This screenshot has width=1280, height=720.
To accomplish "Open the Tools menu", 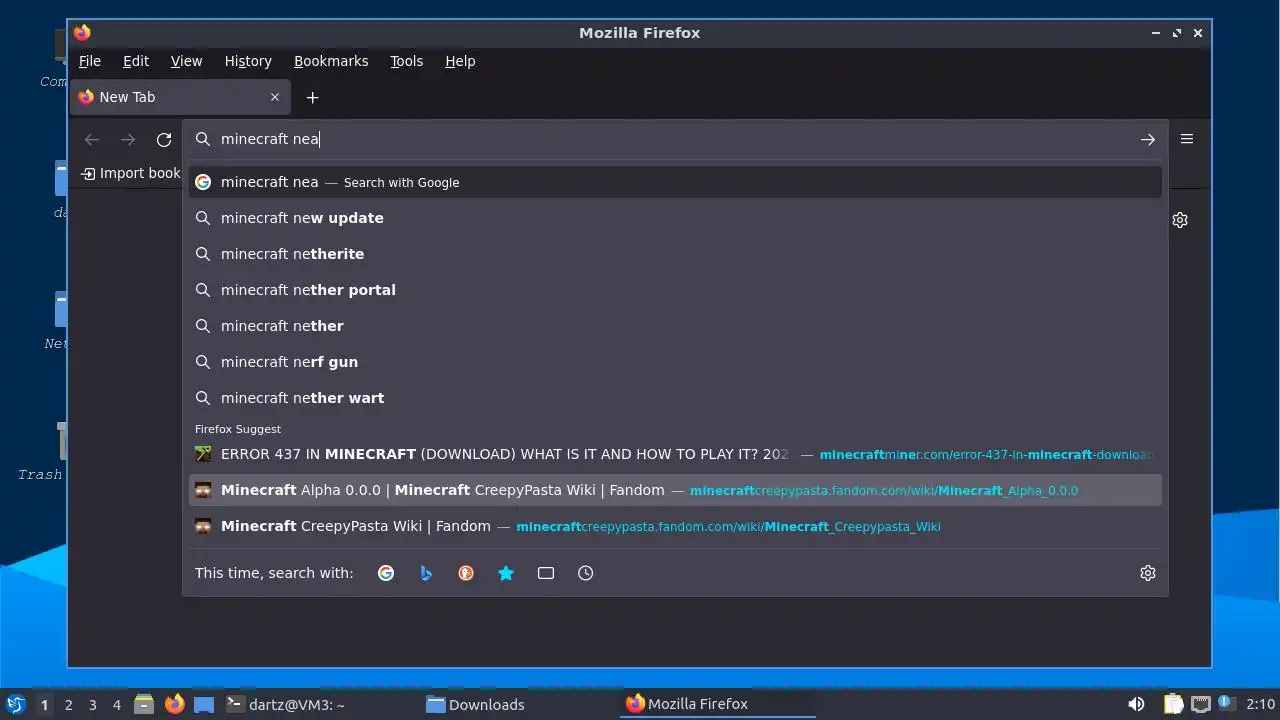I will (407, 61).
